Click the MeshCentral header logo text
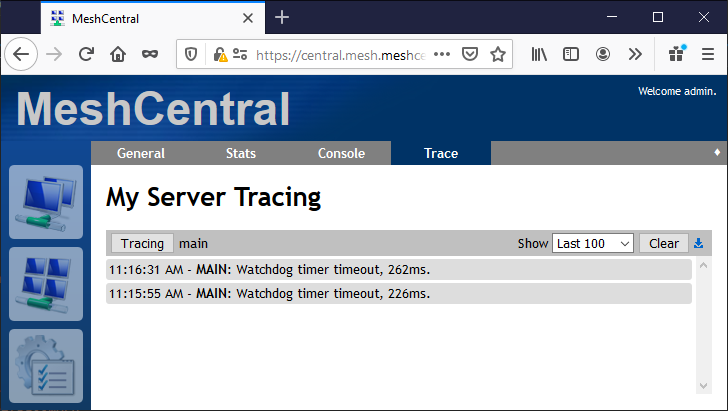728x411 pixels. point(153,109)
